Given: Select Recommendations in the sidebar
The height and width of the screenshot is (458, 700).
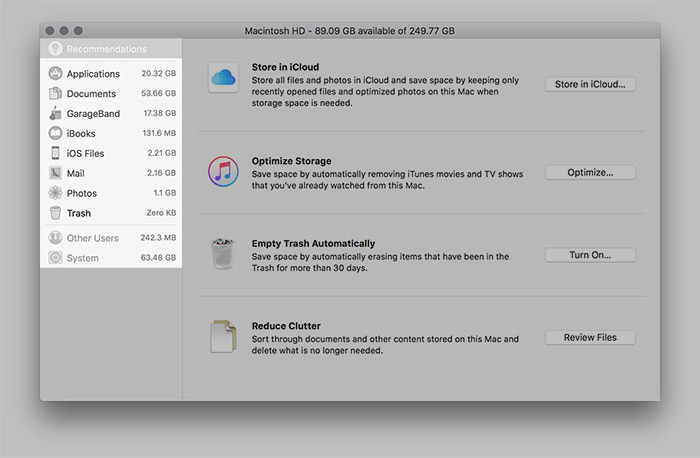Looking at the screenshot, I should pos(106,49).
